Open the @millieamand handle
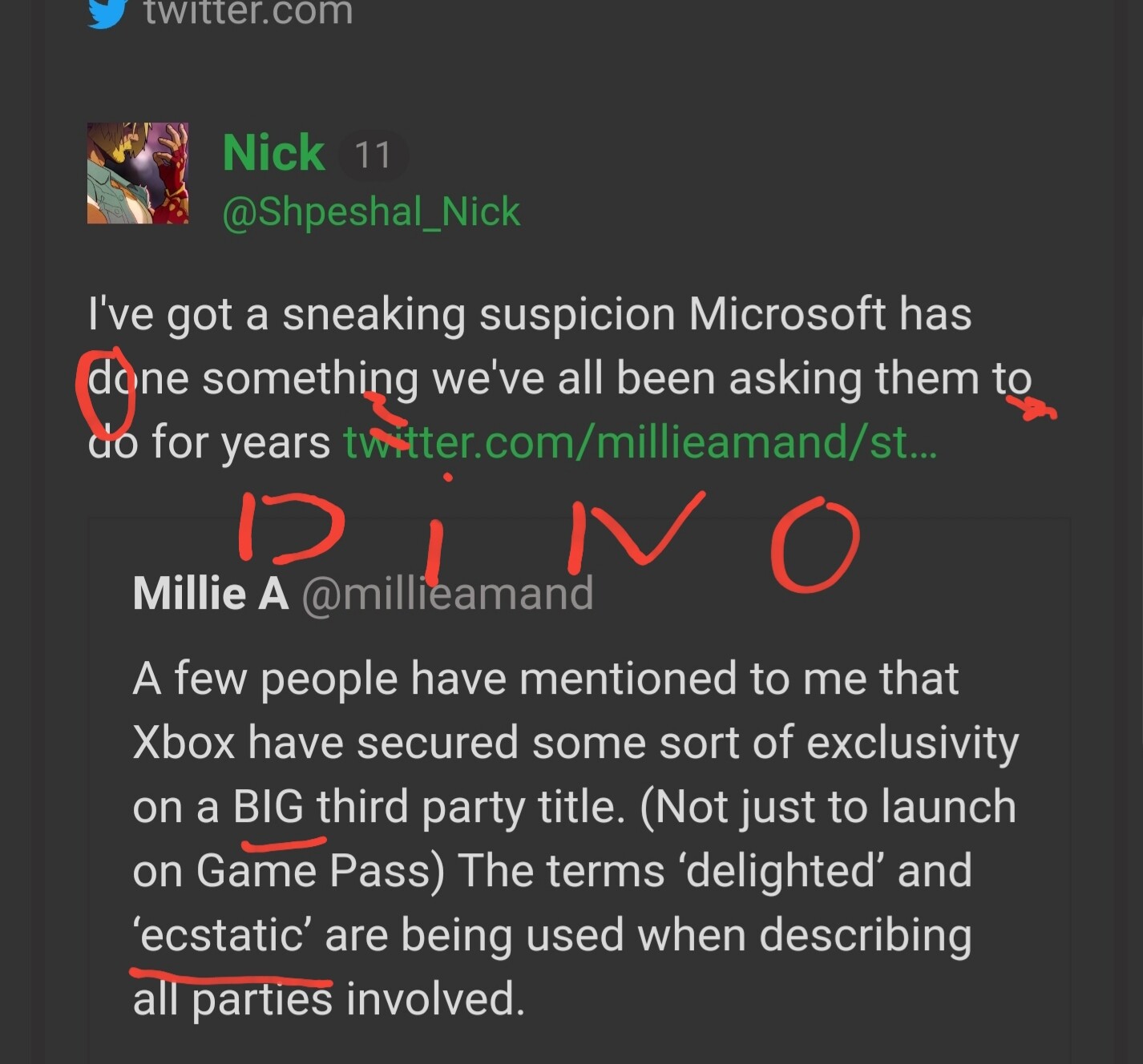Image resolution: width=1143 pixels, height=1064 pixels. click(x=448, y=594)
